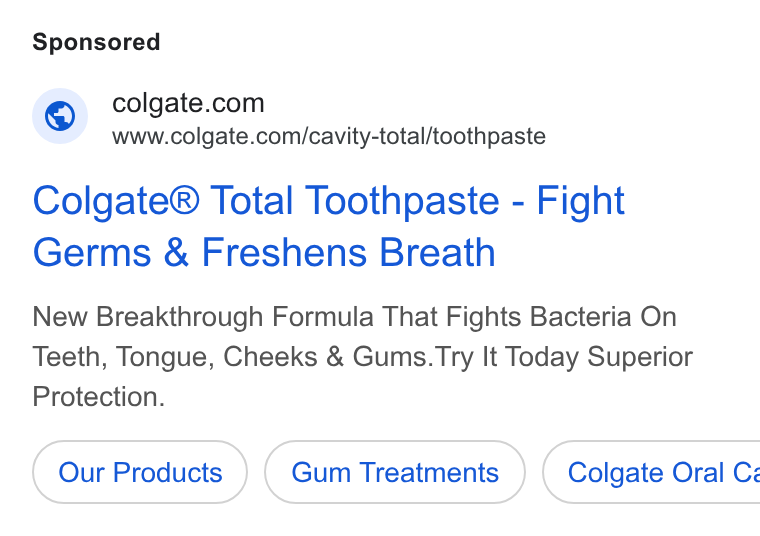760x536 pixels.
Task: Click the globe favicon beside colgate.com
Action: [x=60, y=116]
